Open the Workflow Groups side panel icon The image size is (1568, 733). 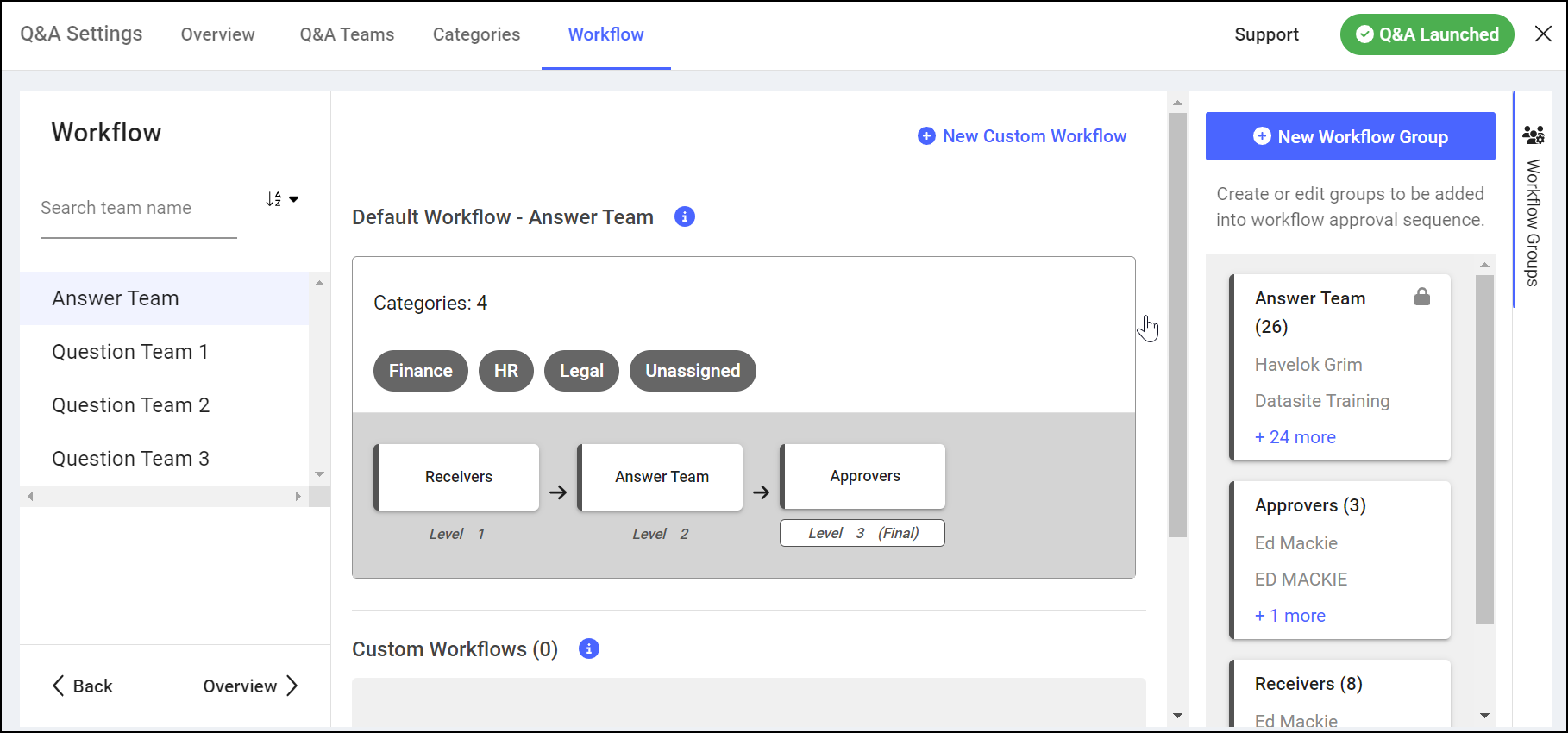[x=1534, y=135]
